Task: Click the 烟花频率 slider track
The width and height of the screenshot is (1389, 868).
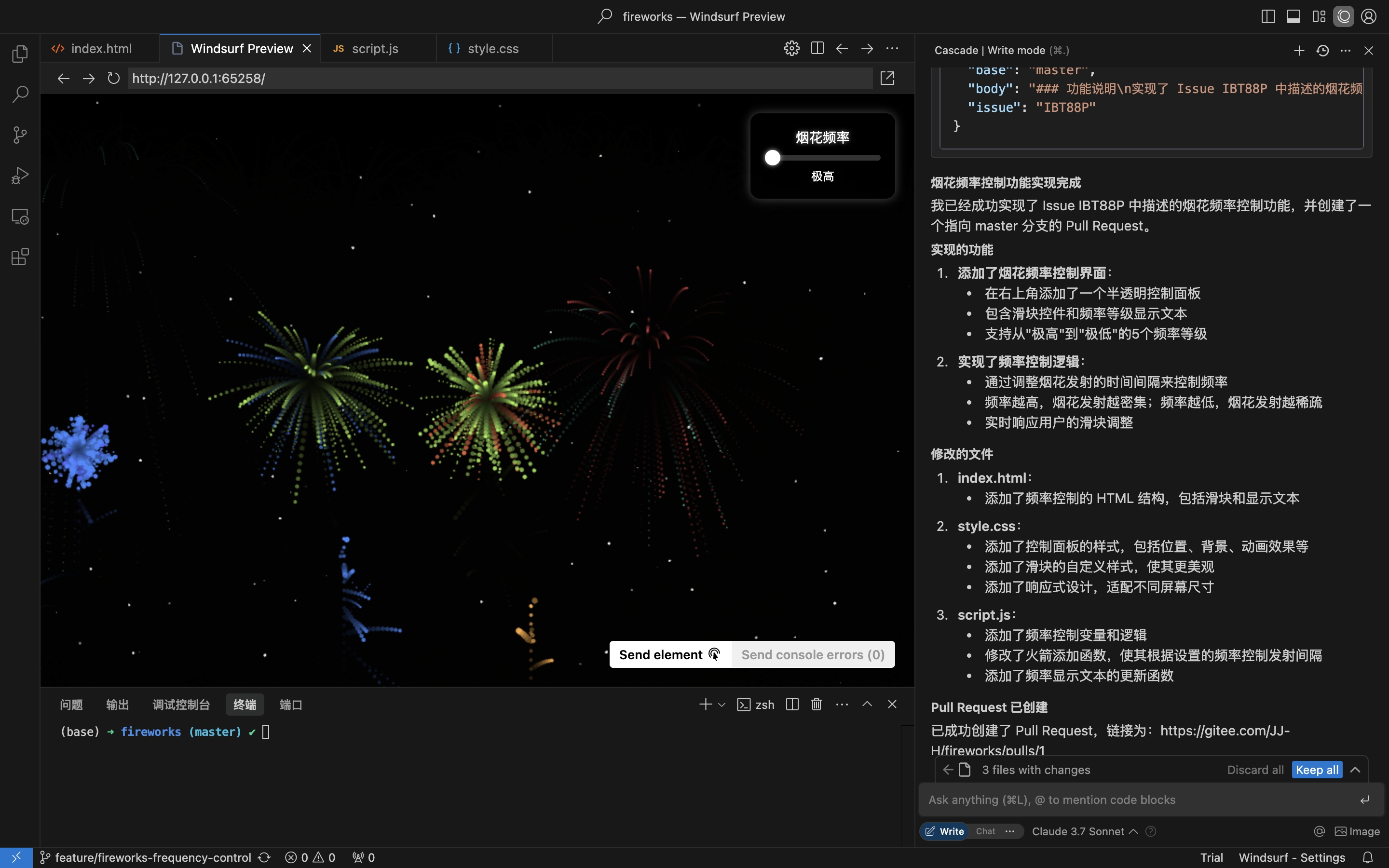Action: [x=827, y=157]
